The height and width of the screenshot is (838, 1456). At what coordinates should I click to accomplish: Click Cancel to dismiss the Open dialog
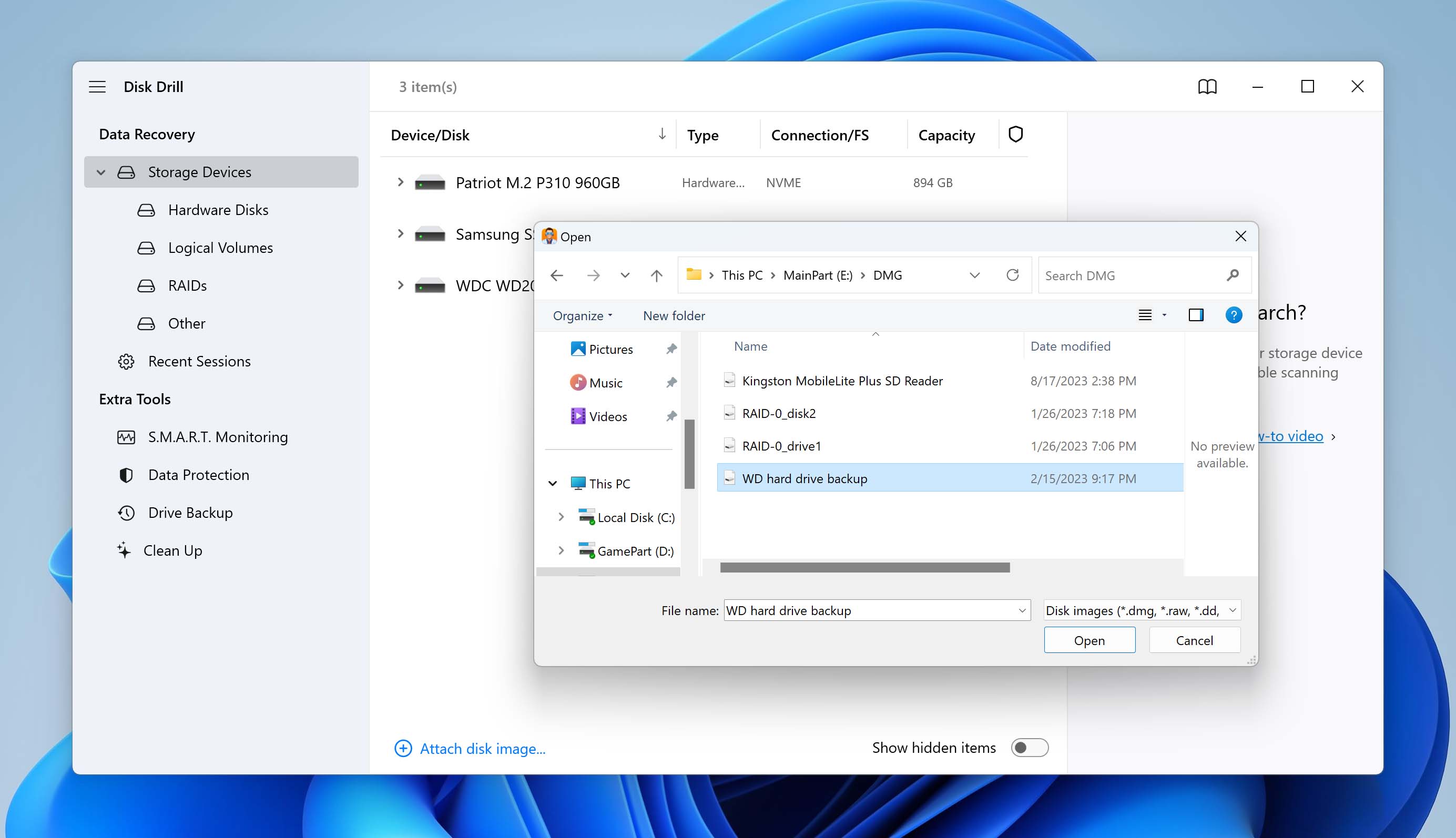[x=1194, y=639]
